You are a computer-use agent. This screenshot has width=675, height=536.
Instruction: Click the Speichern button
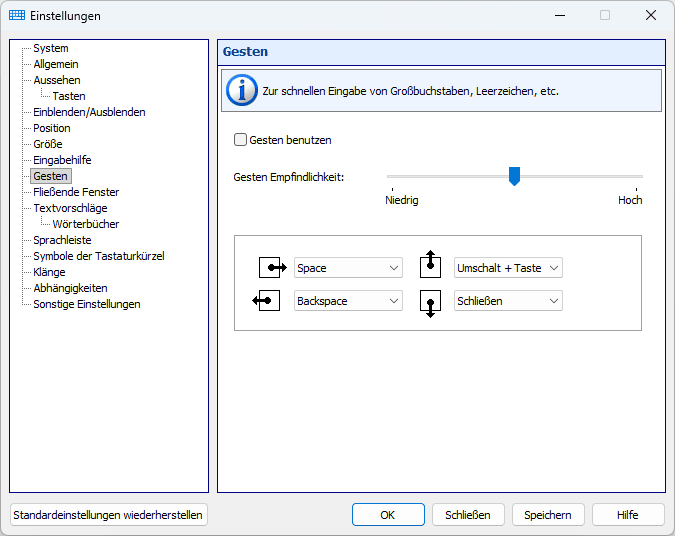(x=548, y=515)
